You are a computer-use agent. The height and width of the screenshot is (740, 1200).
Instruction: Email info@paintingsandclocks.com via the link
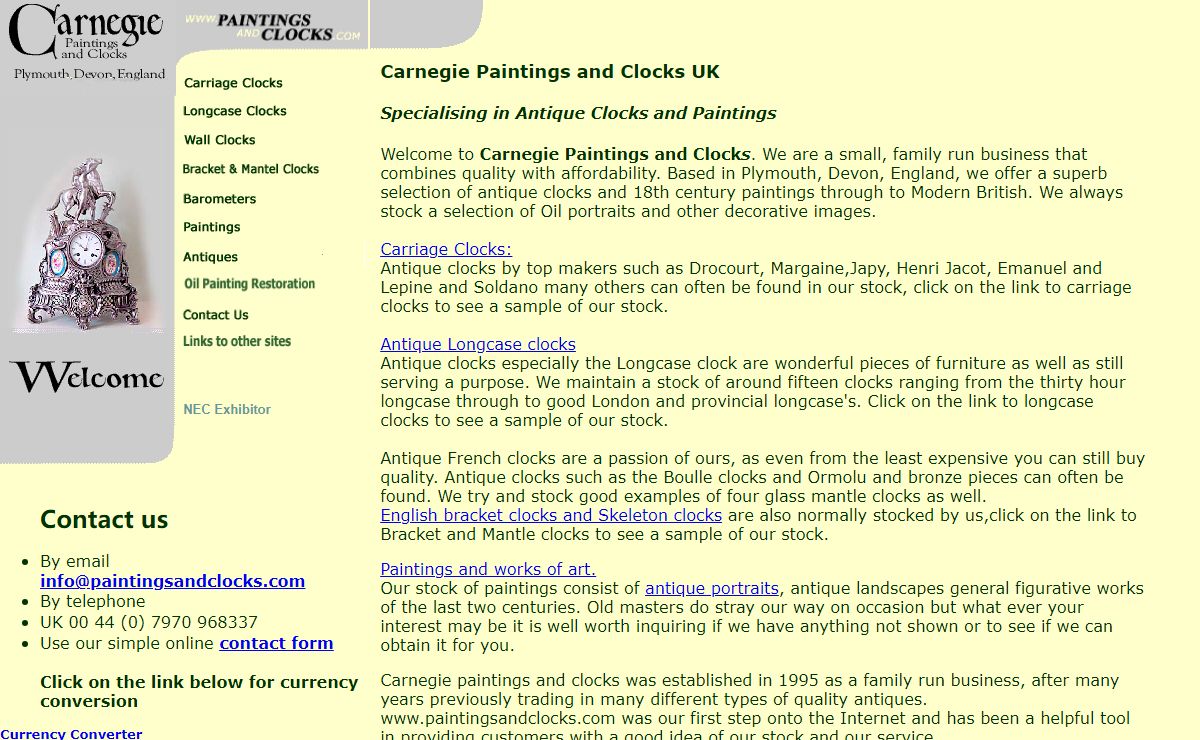172,581
